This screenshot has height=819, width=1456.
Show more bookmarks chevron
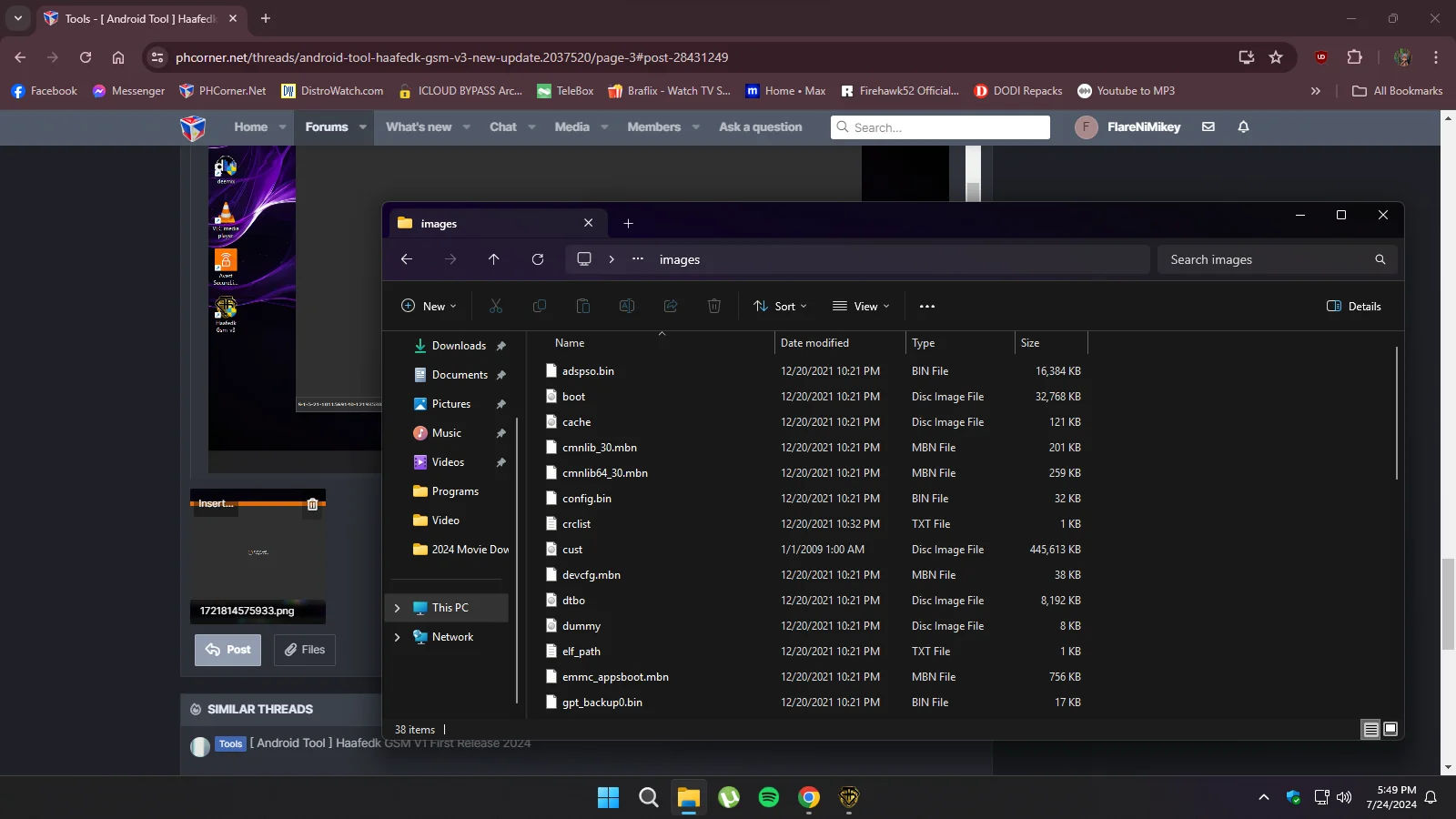click(1315, 91)
